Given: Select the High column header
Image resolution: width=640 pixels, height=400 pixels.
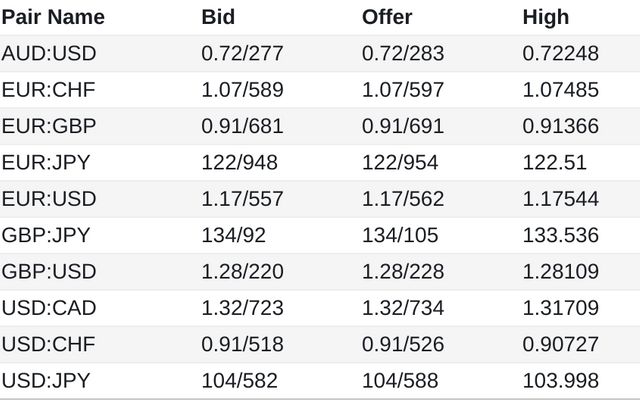Looking at the screenshot, I should click(546, 18).
